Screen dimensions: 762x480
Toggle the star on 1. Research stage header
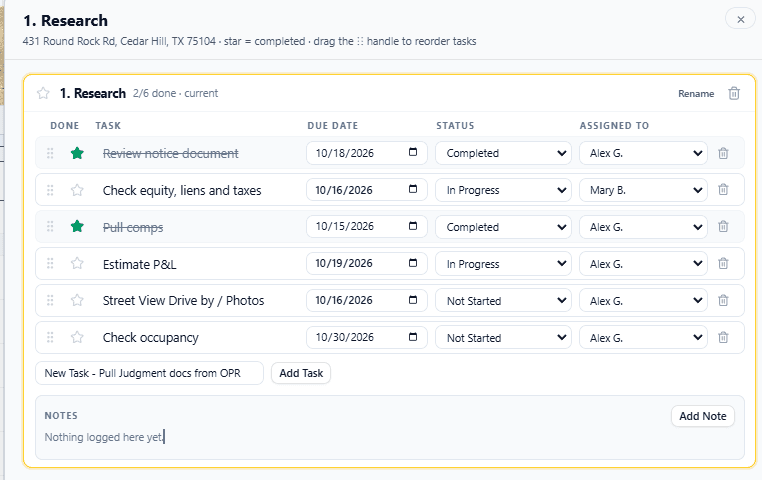click(x=43, y=93)
